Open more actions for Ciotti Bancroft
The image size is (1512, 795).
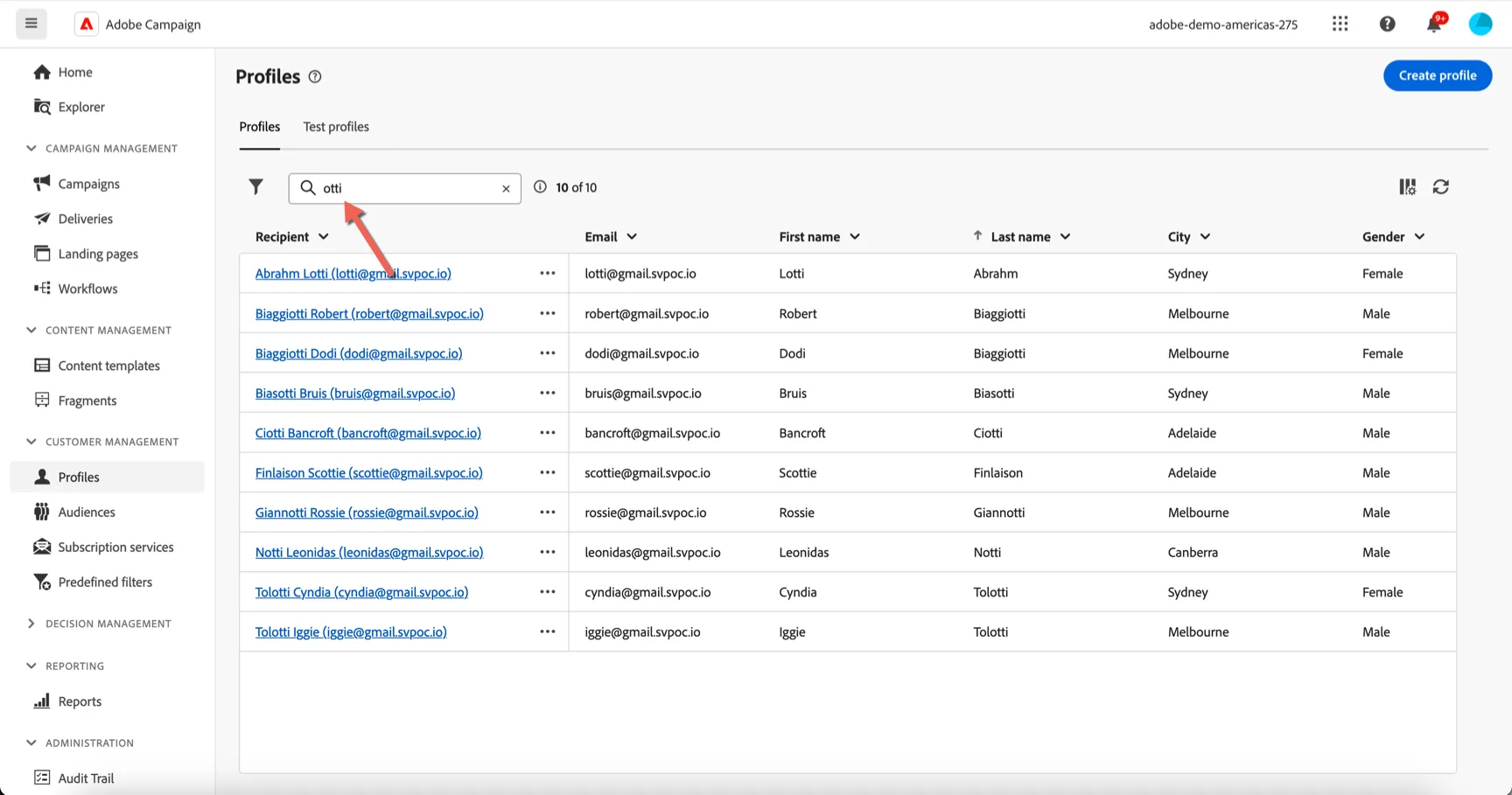[x=548, y=433]
